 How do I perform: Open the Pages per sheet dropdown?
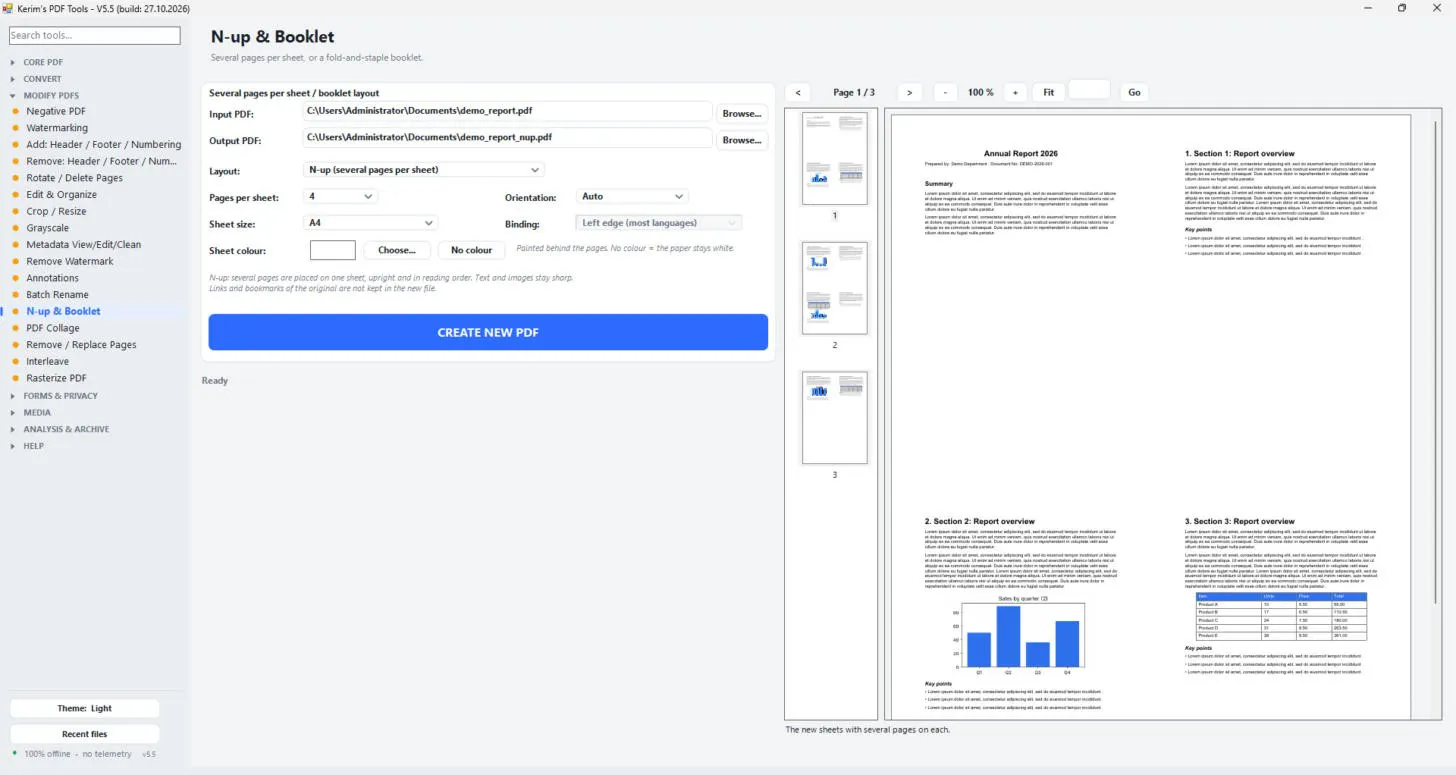(340, 197)
